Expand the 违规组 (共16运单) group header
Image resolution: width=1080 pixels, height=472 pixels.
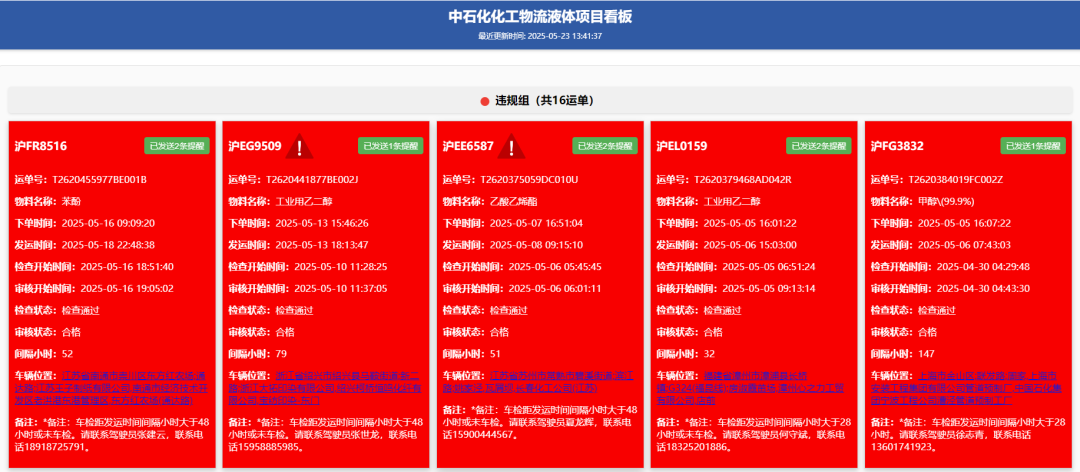[540, 101]
